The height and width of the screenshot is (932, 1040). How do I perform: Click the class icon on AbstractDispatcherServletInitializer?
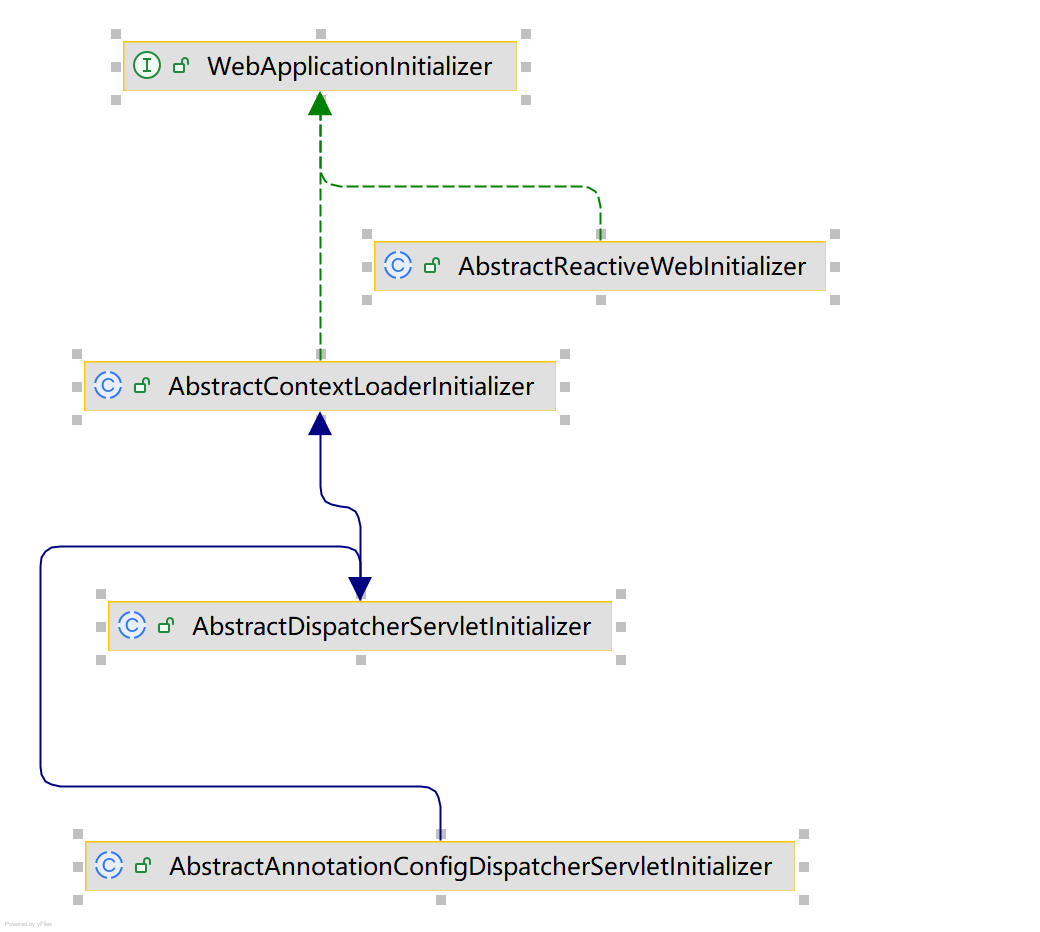pyautogui.click(x=132, y=625)
